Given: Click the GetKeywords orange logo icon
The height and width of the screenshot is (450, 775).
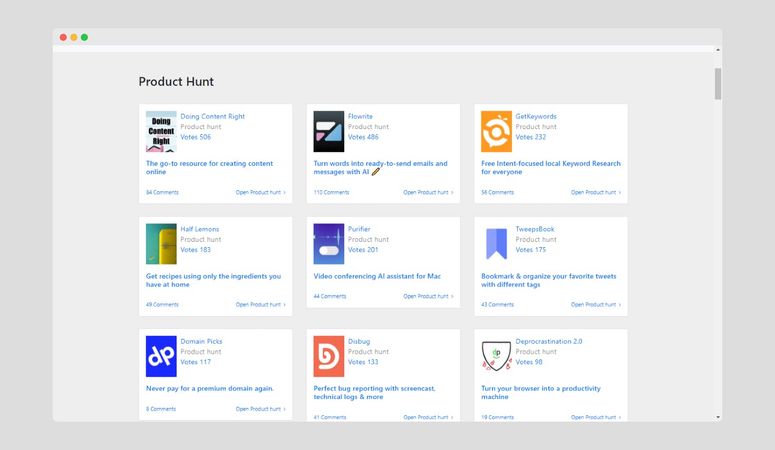Looking at the screenshot, I should [496, 132].
